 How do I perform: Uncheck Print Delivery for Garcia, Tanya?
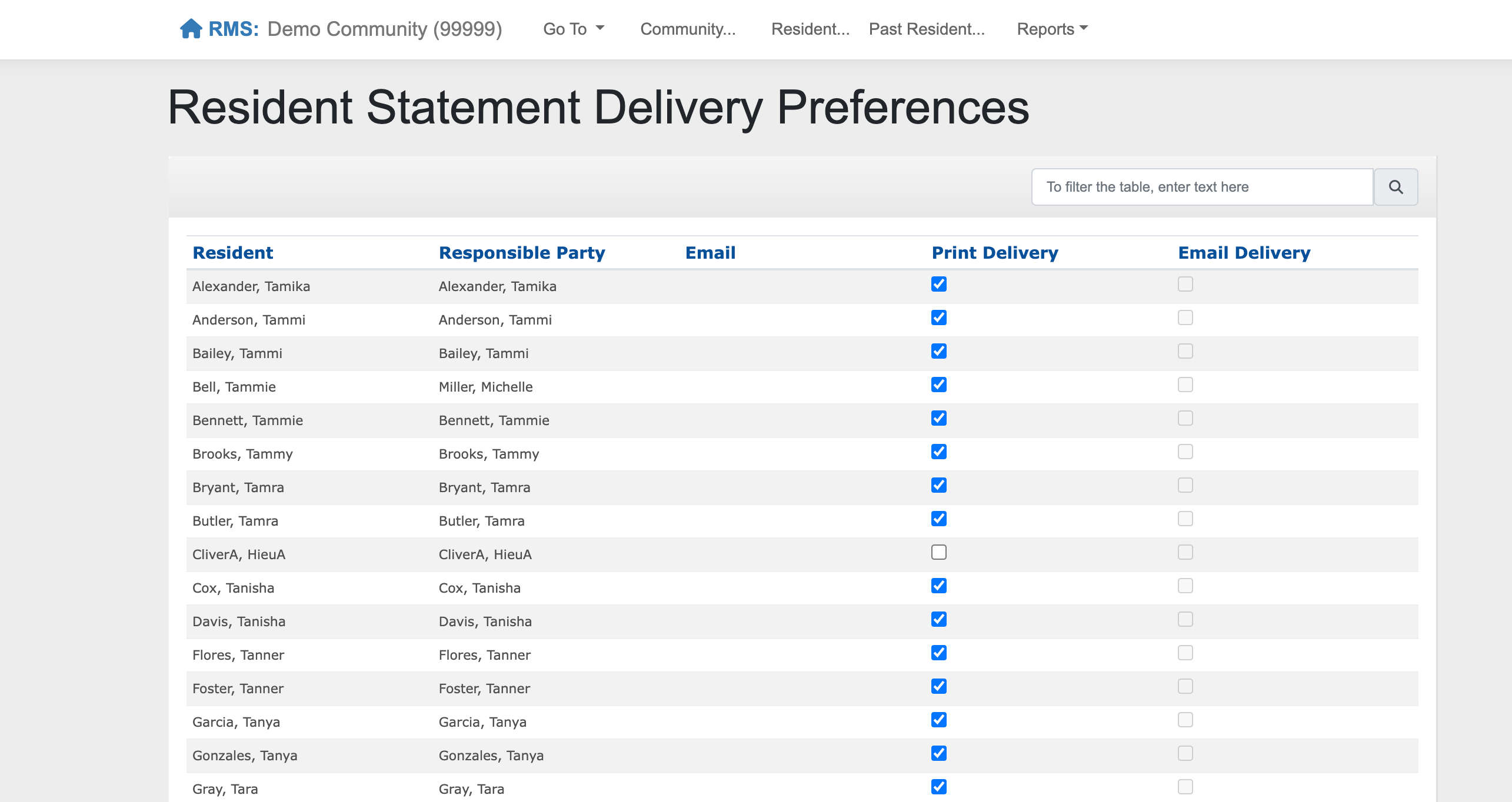click(939, 720)
